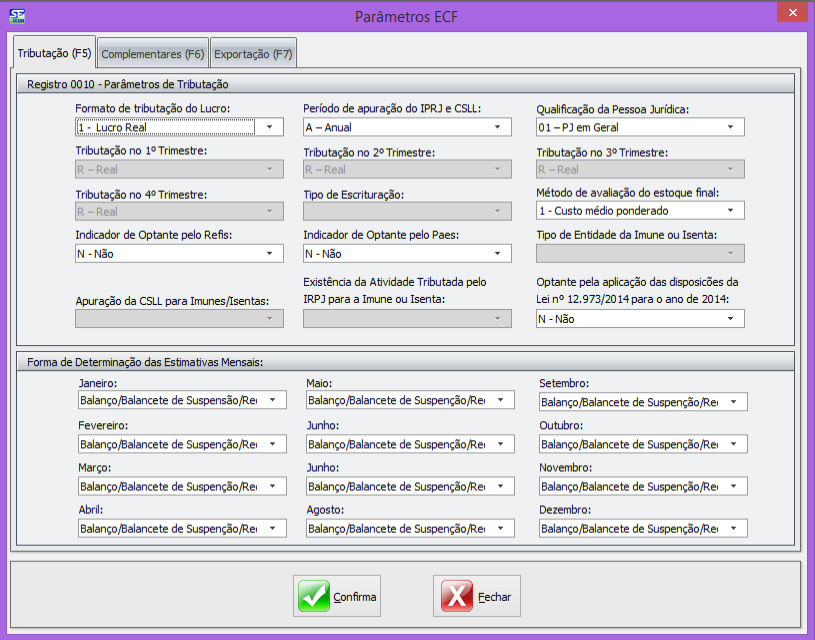Click the red X Fechar icon

tap(457, 596)
